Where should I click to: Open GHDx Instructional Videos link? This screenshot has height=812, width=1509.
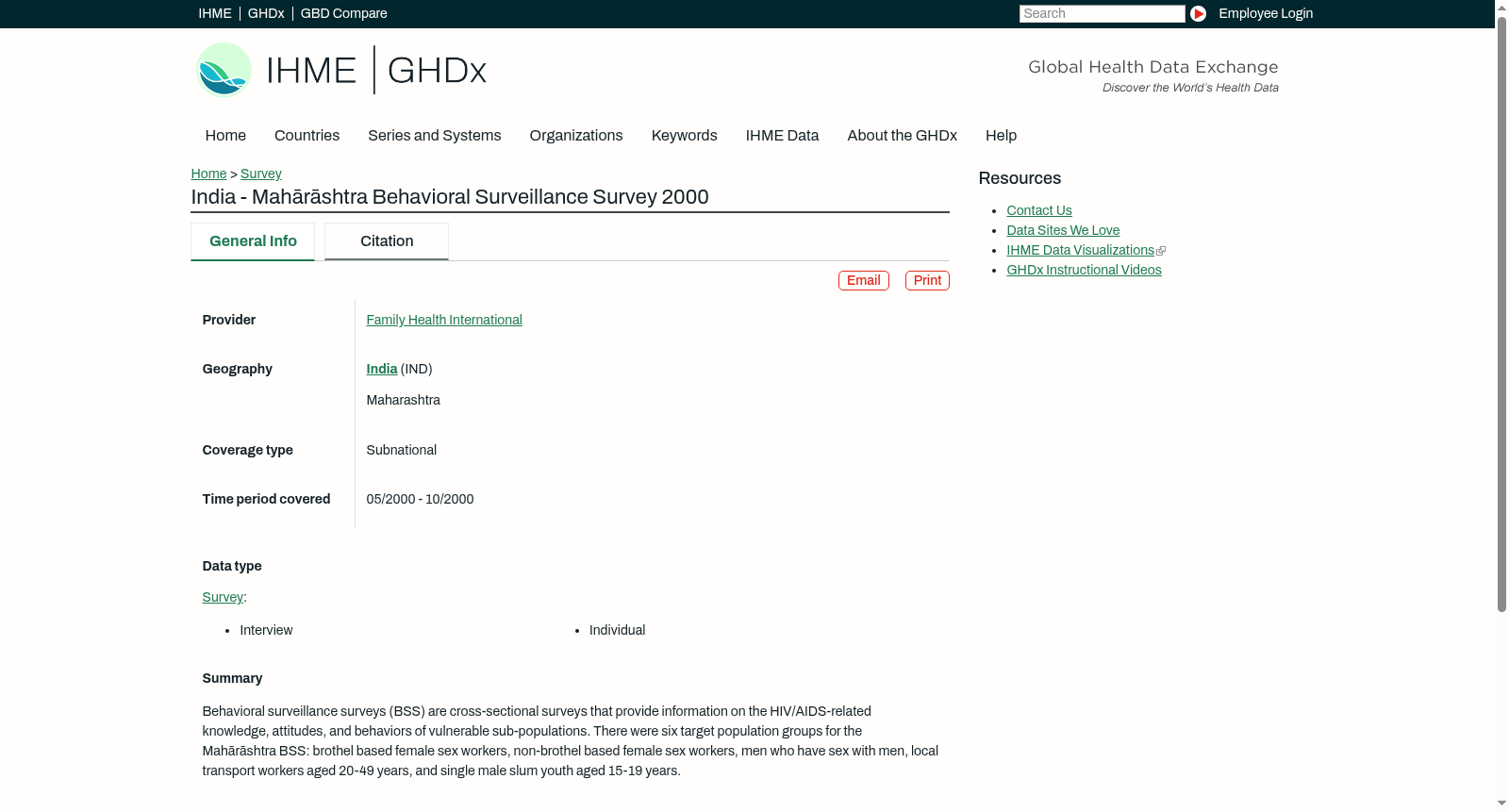(x=1084, y=271)
